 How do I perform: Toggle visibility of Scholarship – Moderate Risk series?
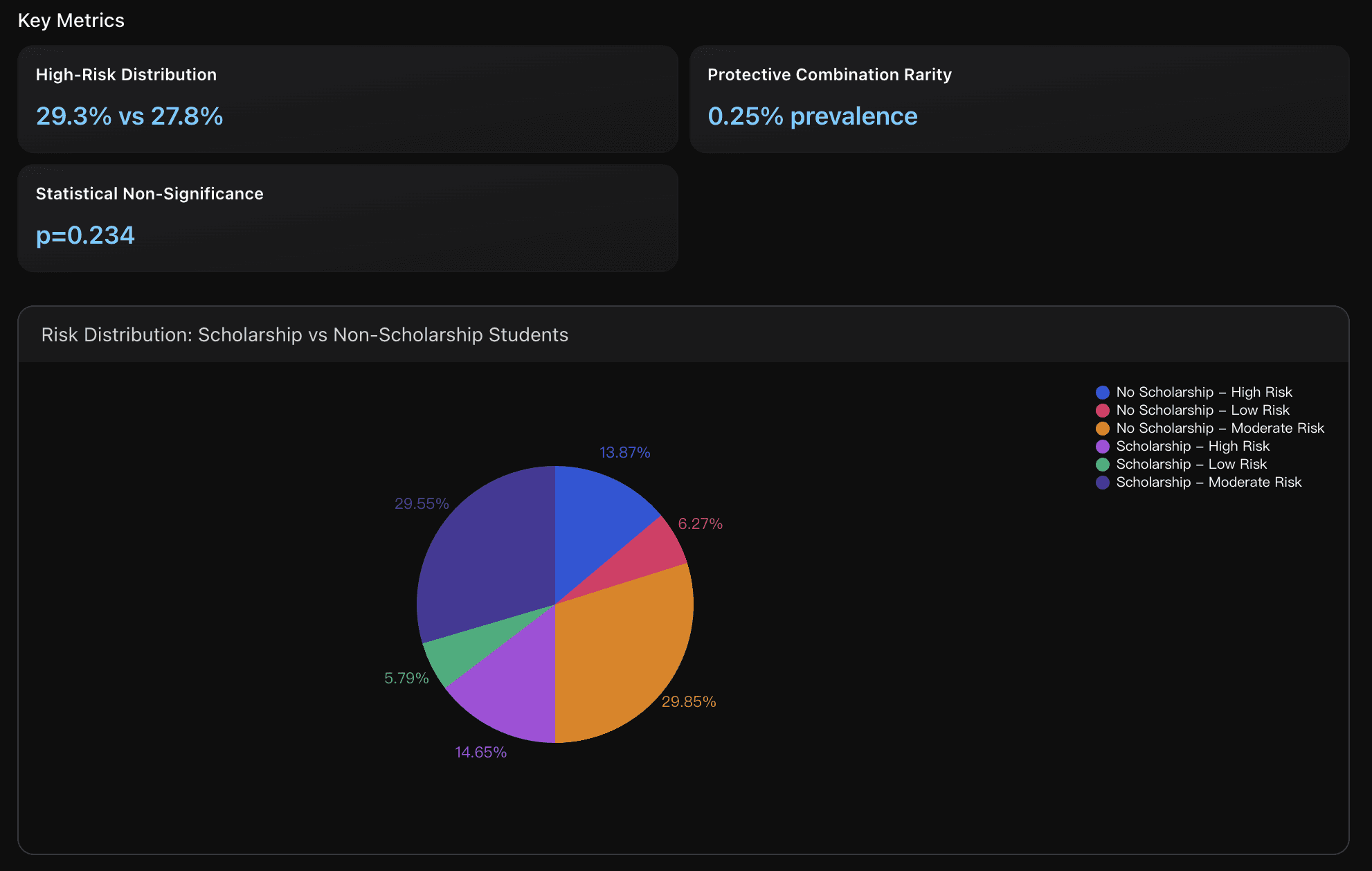pyautogui.click(x=1209, y=482)
